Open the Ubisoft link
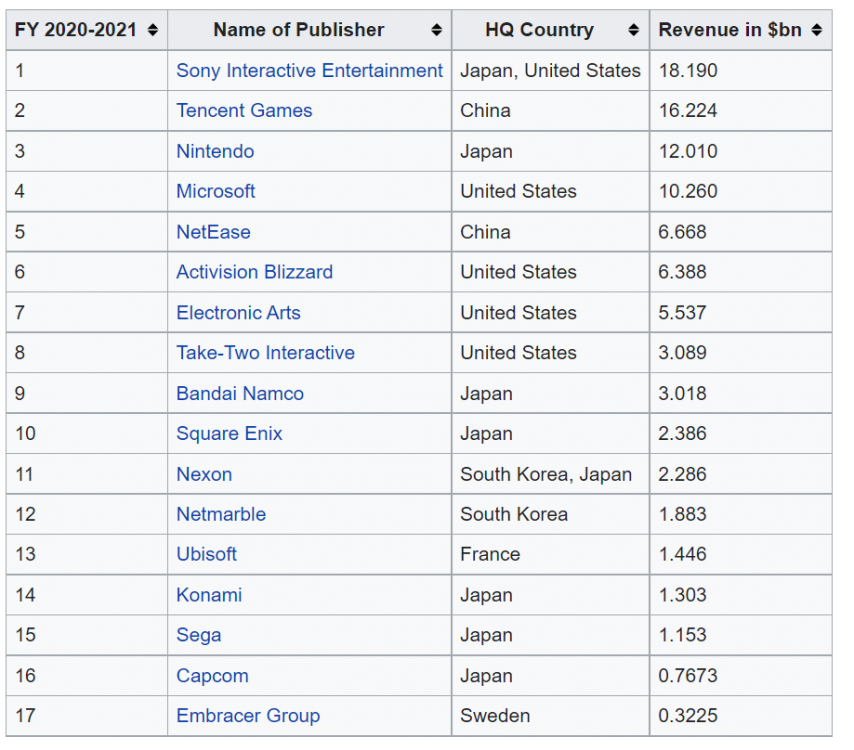 click(x=206, y=554)
